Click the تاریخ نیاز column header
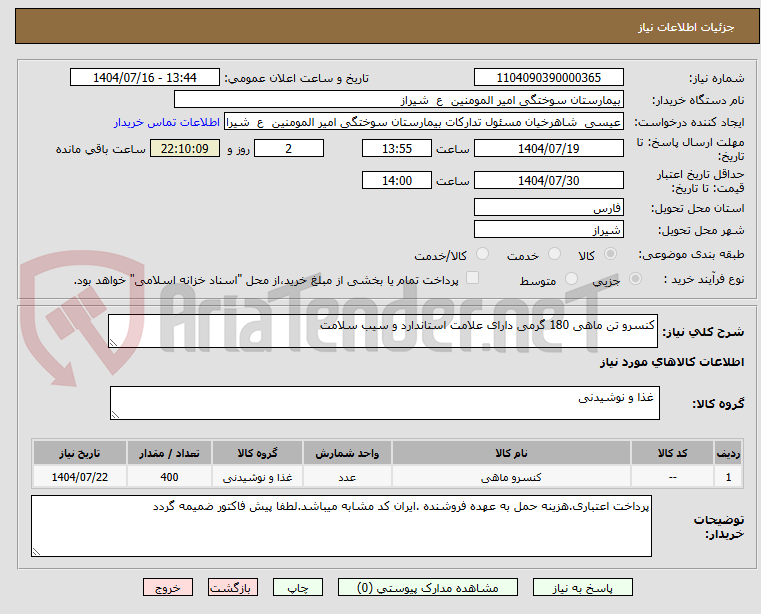 (x=80, y=453)
